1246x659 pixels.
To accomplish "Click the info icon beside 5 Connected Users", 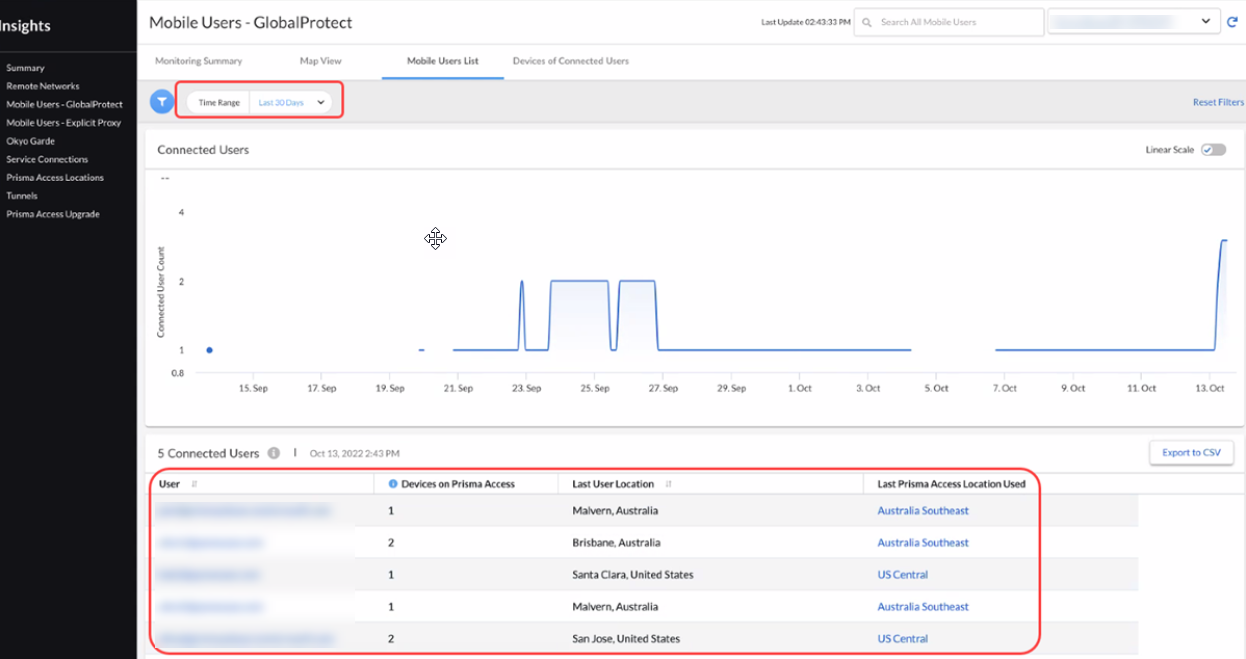I will (273, 453).
